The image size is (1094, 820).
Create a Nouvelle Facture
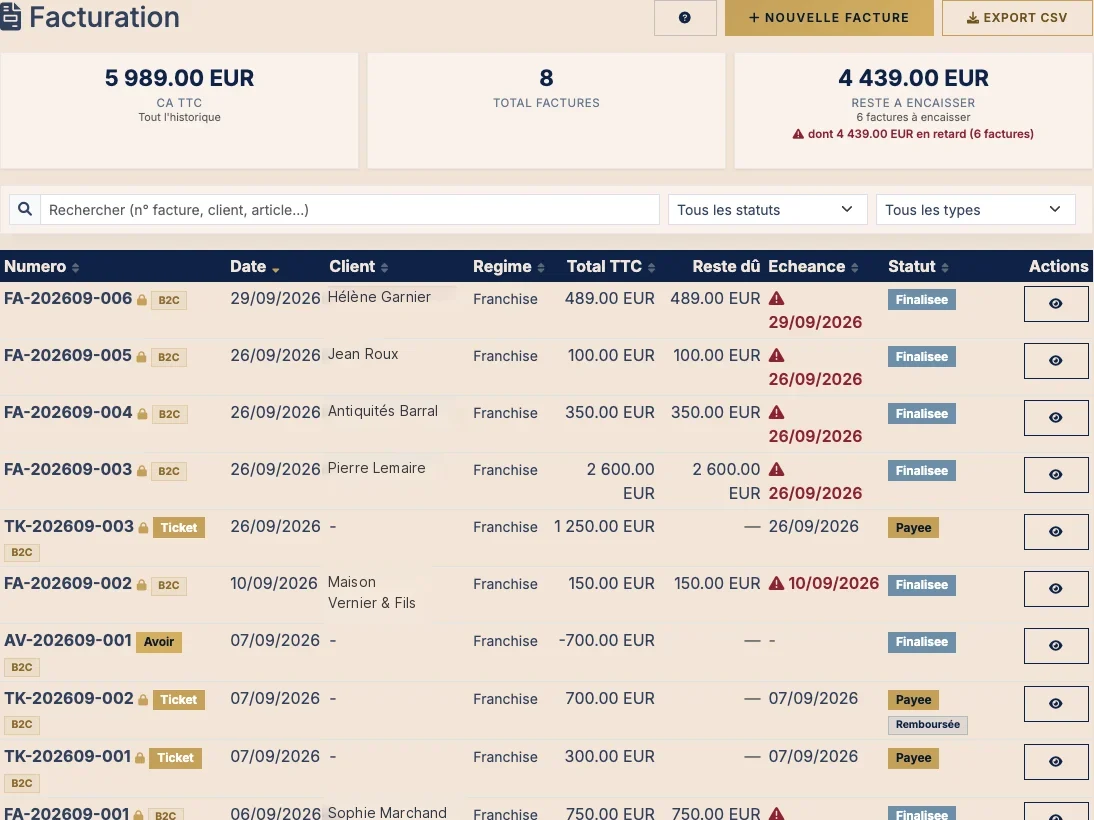829,17
